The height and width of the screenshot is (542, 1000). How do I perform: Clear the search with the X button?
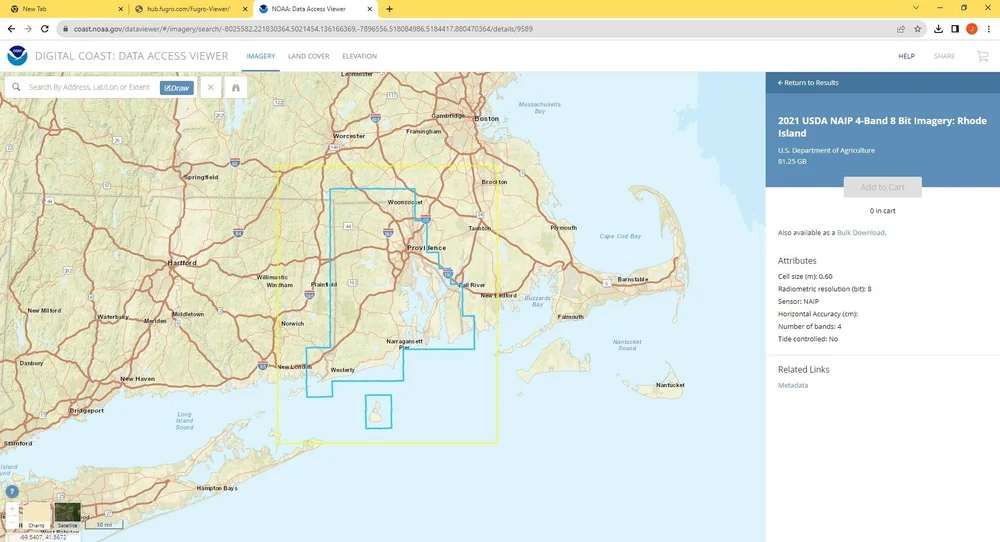click(x=210, y=87)
